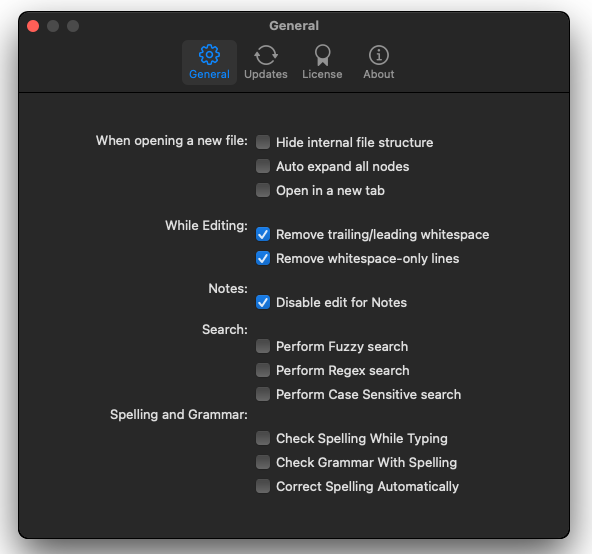592x554 pixels.
Task: Uncheck Disable edit for Notes
Action: click(263, 302)
